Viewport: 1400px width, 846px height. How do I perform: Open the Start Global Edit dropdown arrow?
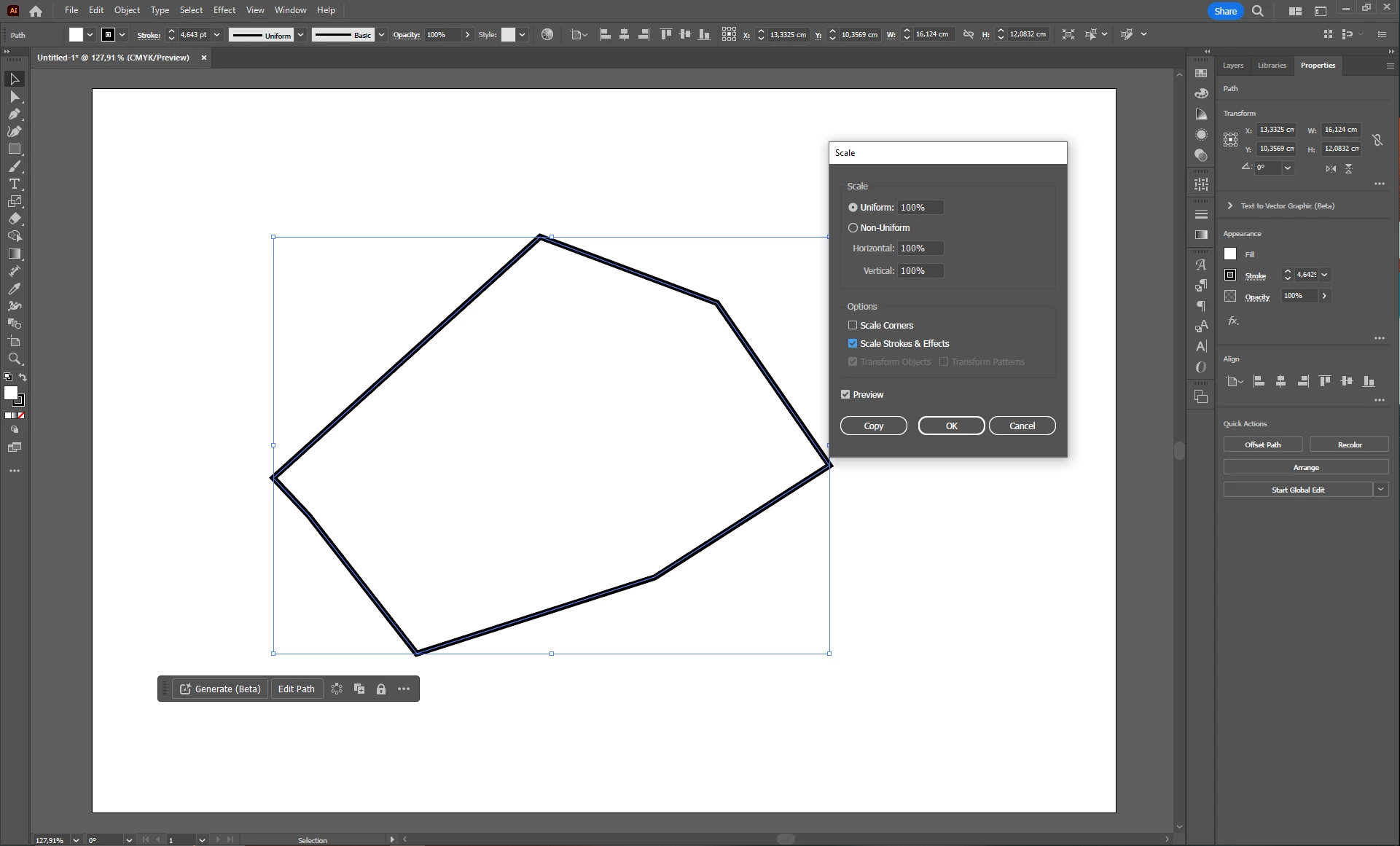(x=1380, y=490)
